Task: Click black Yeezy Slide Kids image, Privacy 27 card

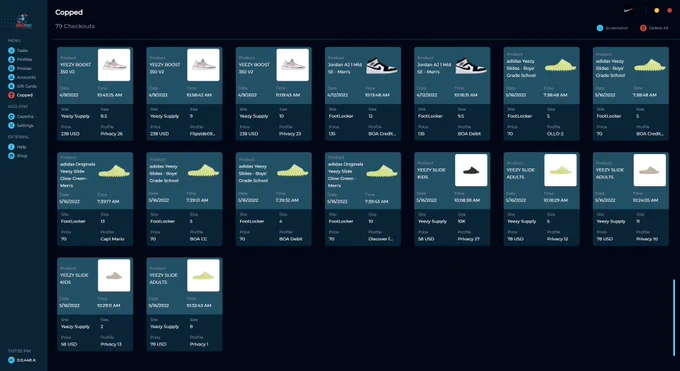Action: tap(471, 170)
